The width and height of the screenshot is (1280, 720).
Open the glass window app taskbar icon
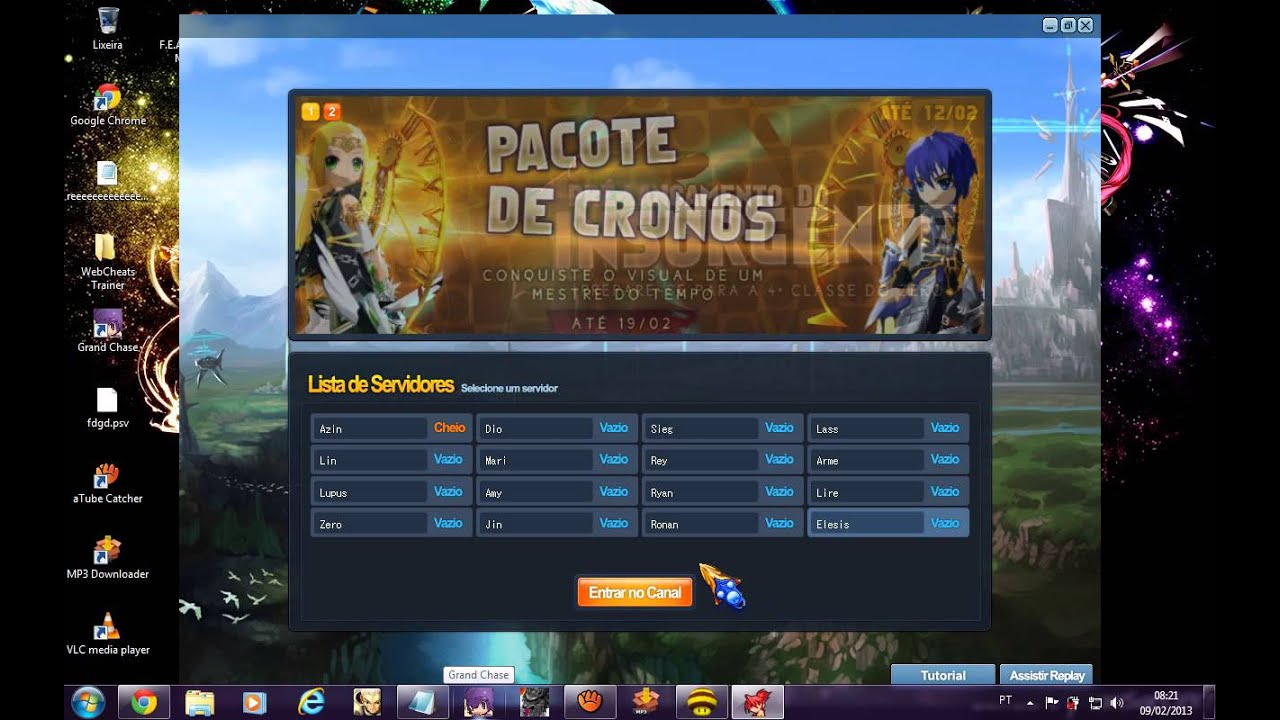pos(422,703)
